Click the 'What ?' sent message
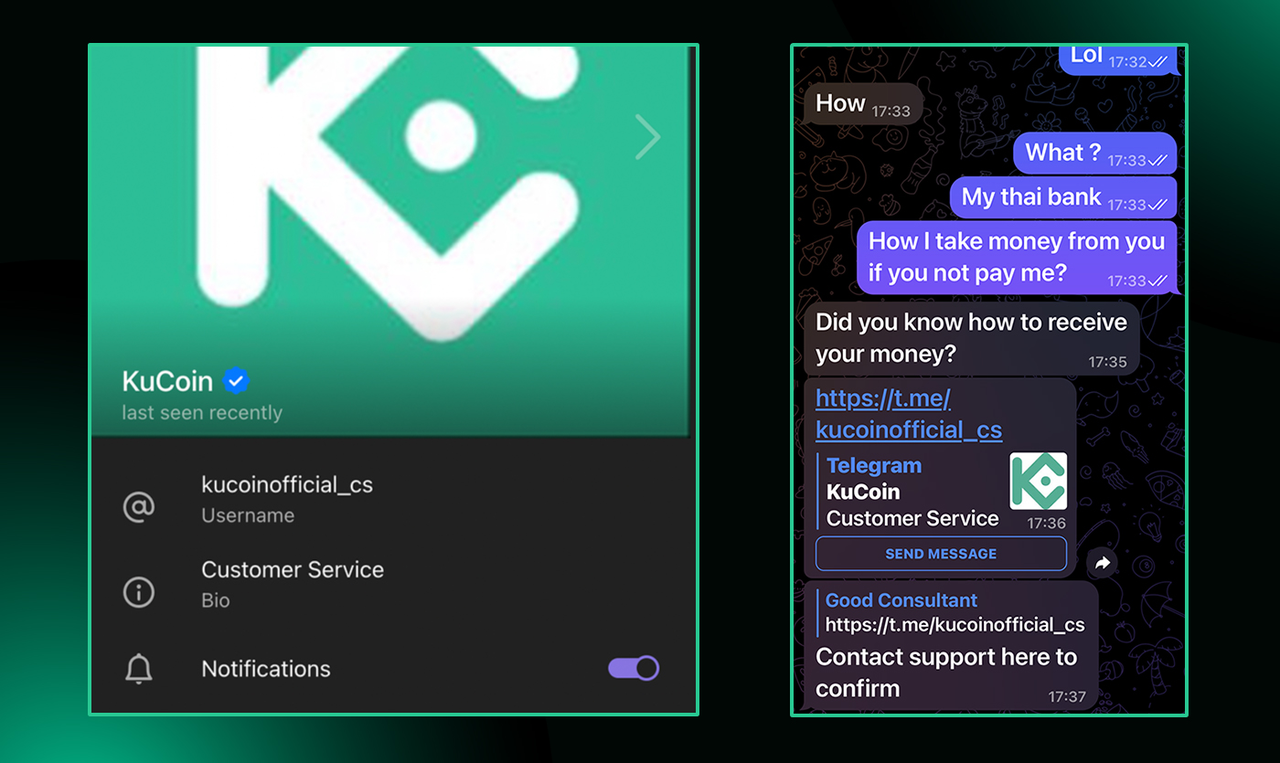Image resolution: width=1280 pixels, height=763 pixels. [x=1095, y=154]
